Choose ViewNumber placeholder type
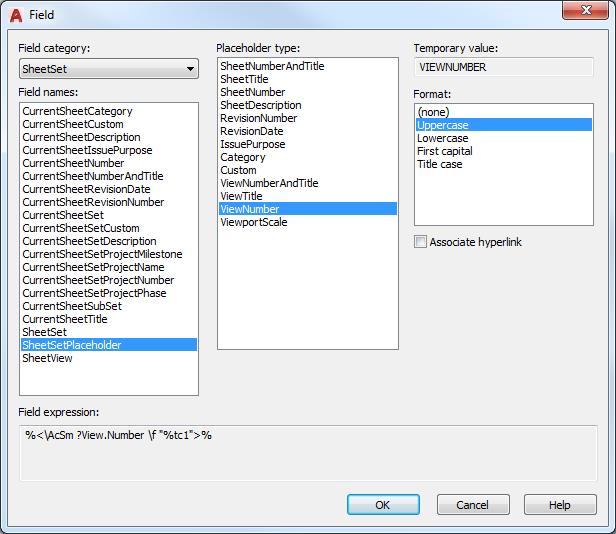 [x=308, y=209]
